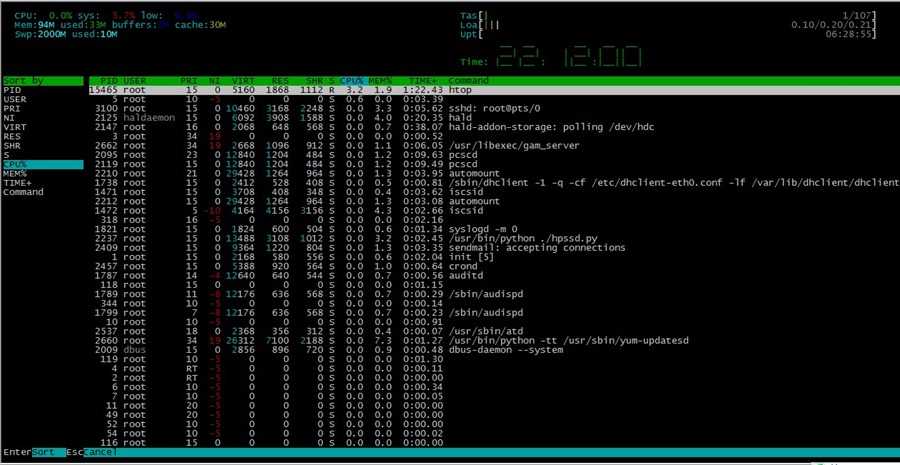The image size is (900, 465).
Task: Click the uptime value 06:28:55
Action: tap(848, 34)
